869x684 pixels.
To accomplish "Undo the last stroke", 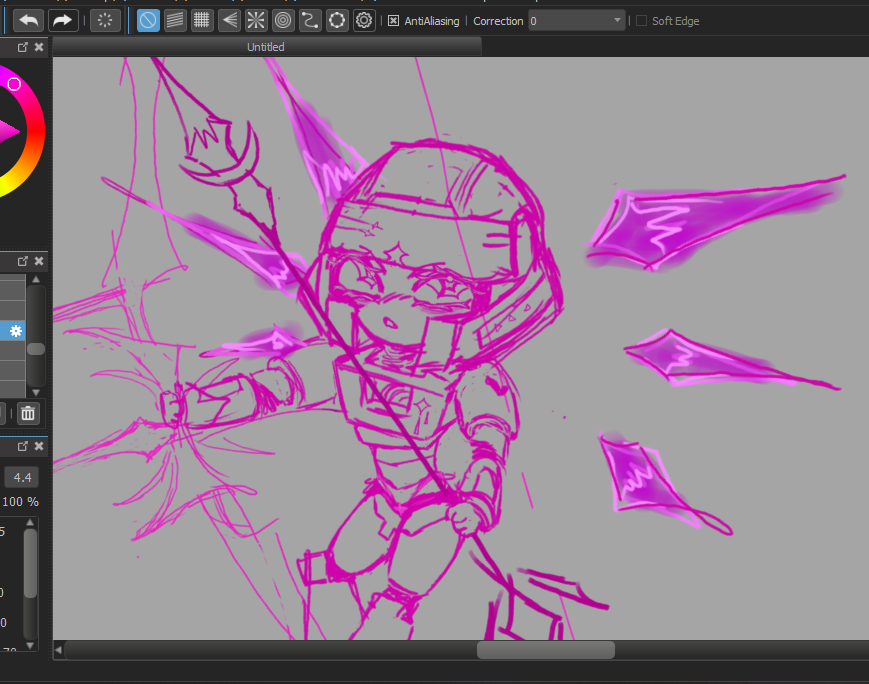I will pyautogui.click(x=28, y=21).
